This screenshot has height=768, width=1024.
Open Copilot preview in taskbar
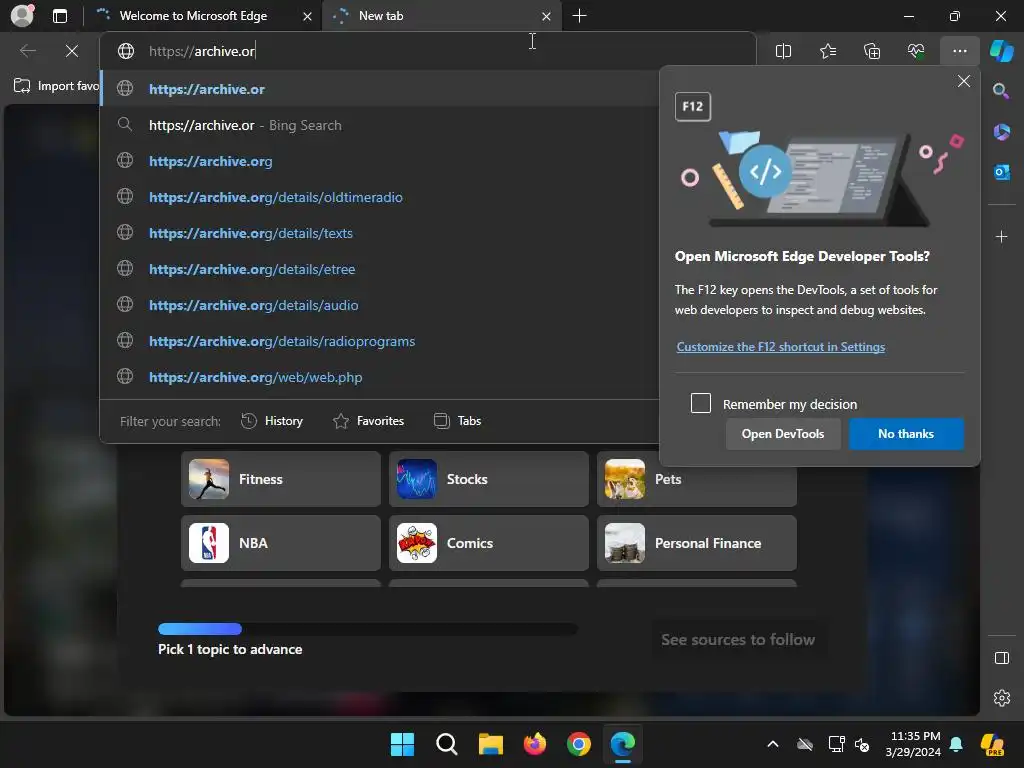pyautogui.click(x=992, y=744)
